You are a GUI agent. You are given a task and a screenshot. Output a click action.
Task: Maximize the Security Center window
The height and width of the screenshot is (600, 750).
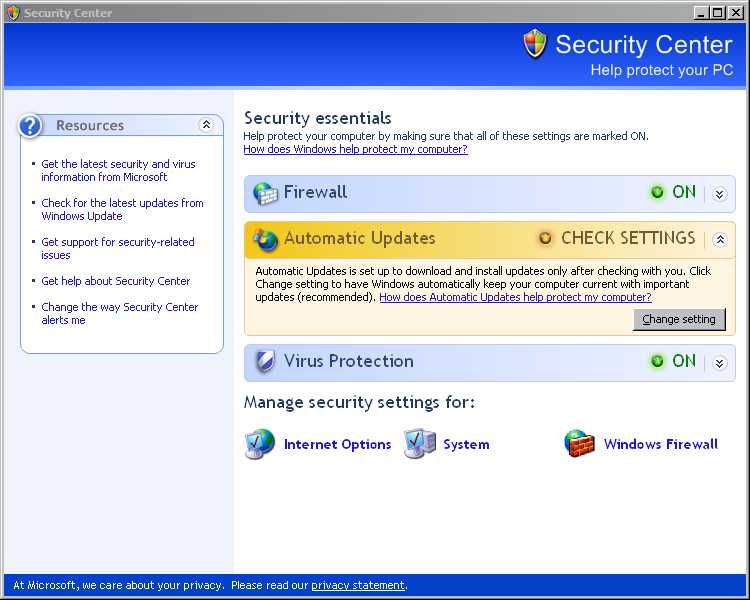717,12
